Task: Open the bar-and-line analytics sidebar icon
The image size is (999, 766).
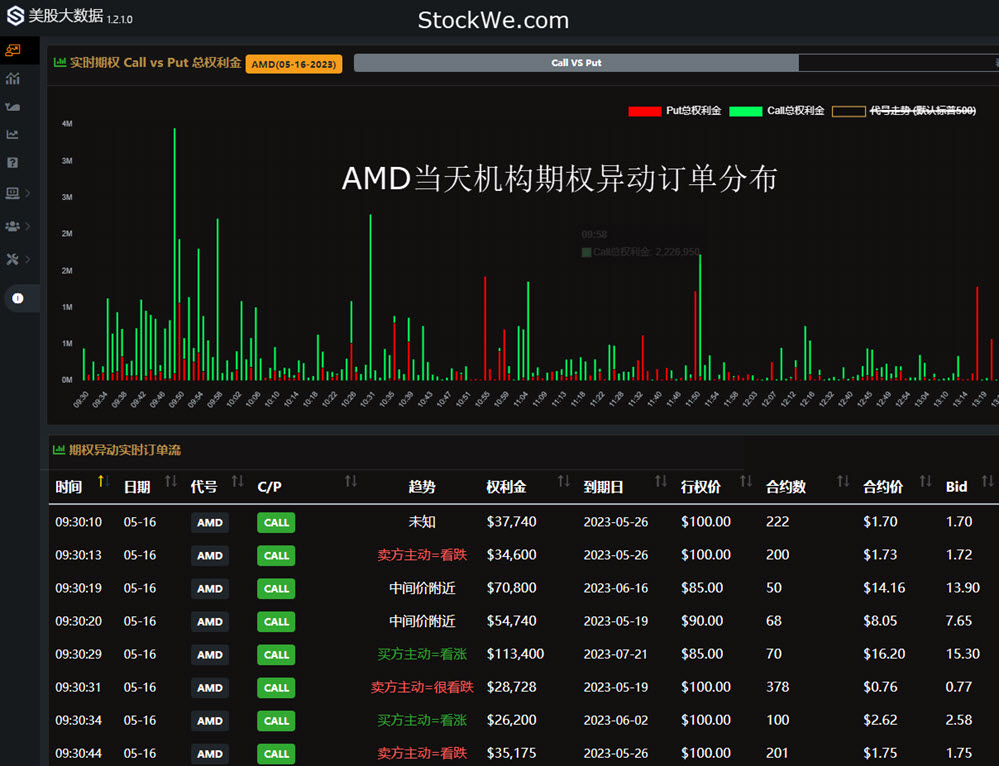Action: coord(13,78)
